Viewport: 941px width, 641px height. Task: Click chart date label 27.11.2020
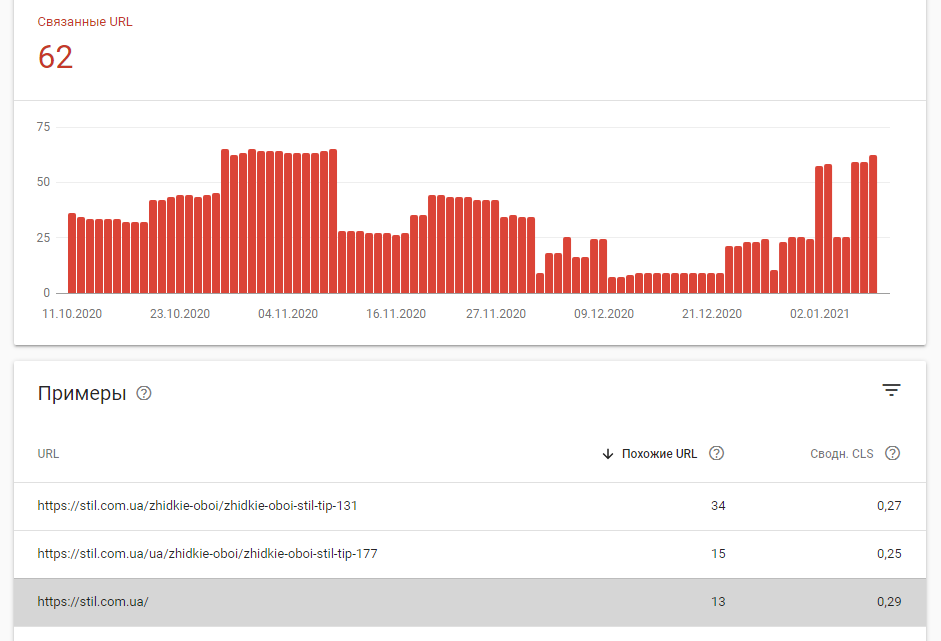(496, 314)
